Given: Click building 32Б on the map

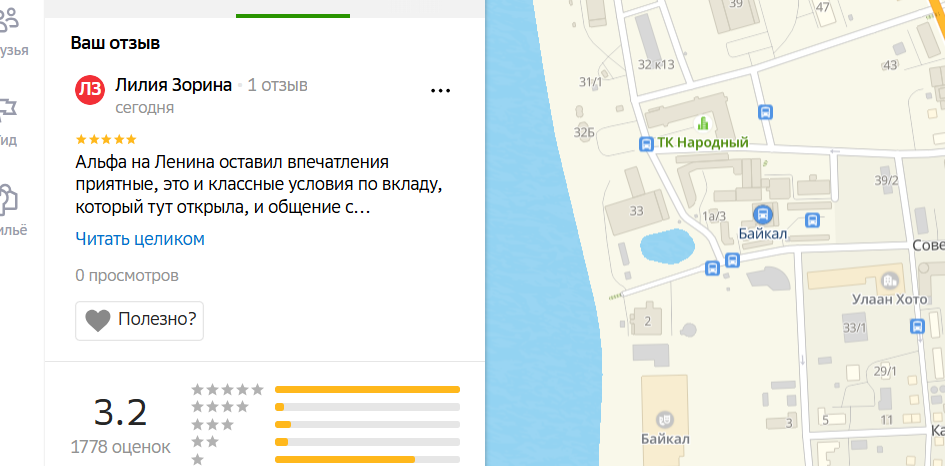Looking at the screenshot, I should coord(584,133).
